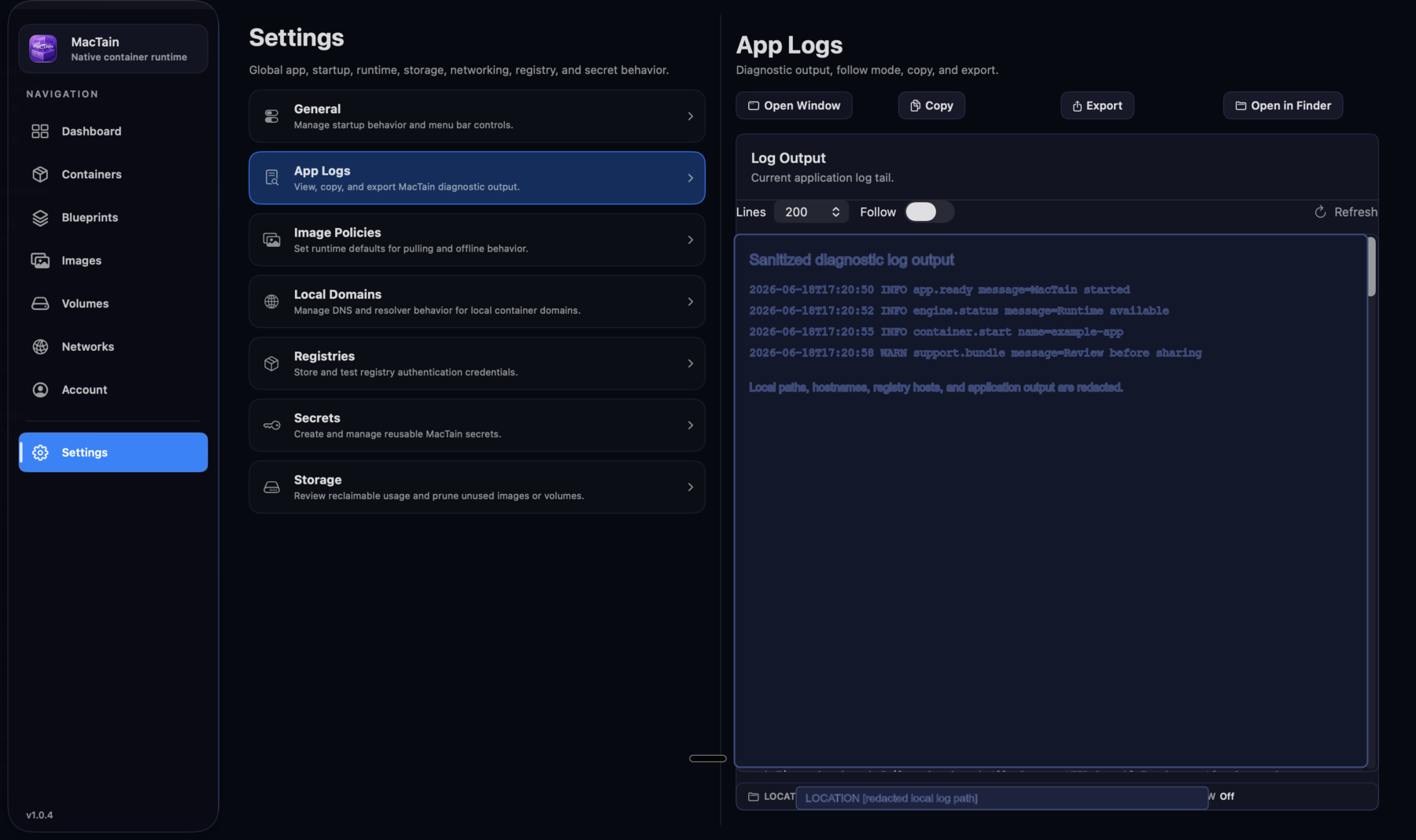Go to Dashboard in navigation
This screenshot has height=840, width=1416.
[113, 131]
